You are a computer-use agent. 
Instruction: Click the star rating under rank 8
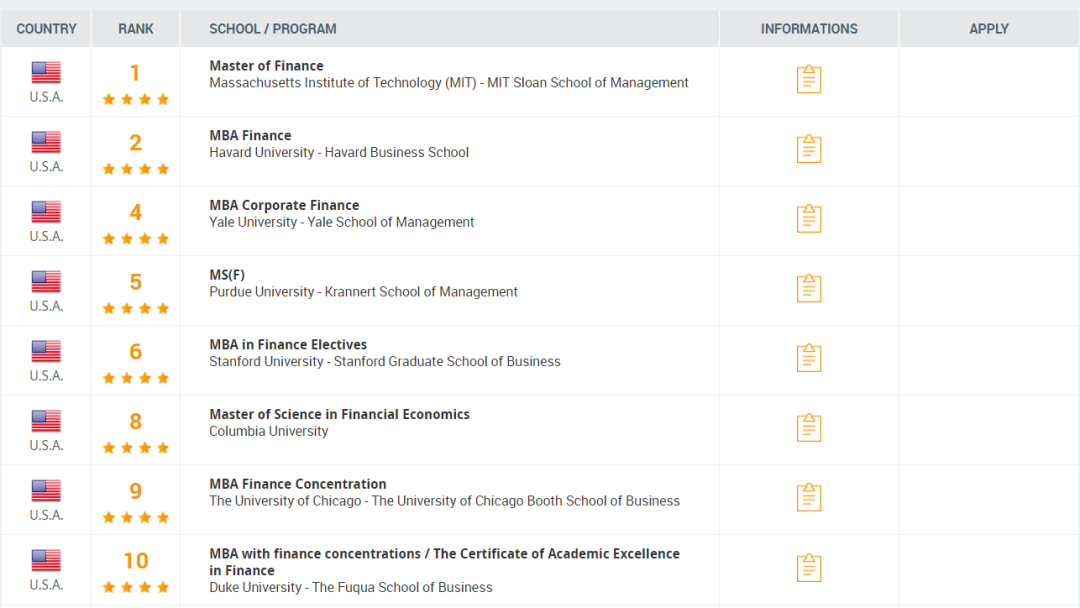pyautogui.click(x=136, y=448)
